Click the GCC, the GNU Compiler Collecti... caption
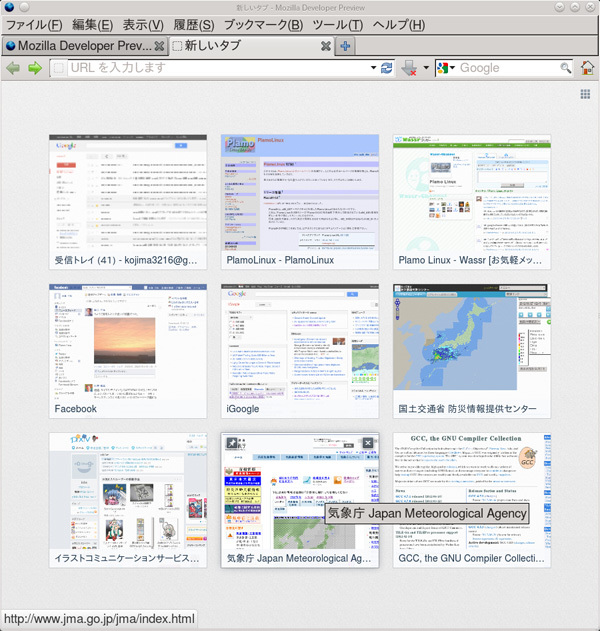The image size is (600, 631). click(471, 558)
